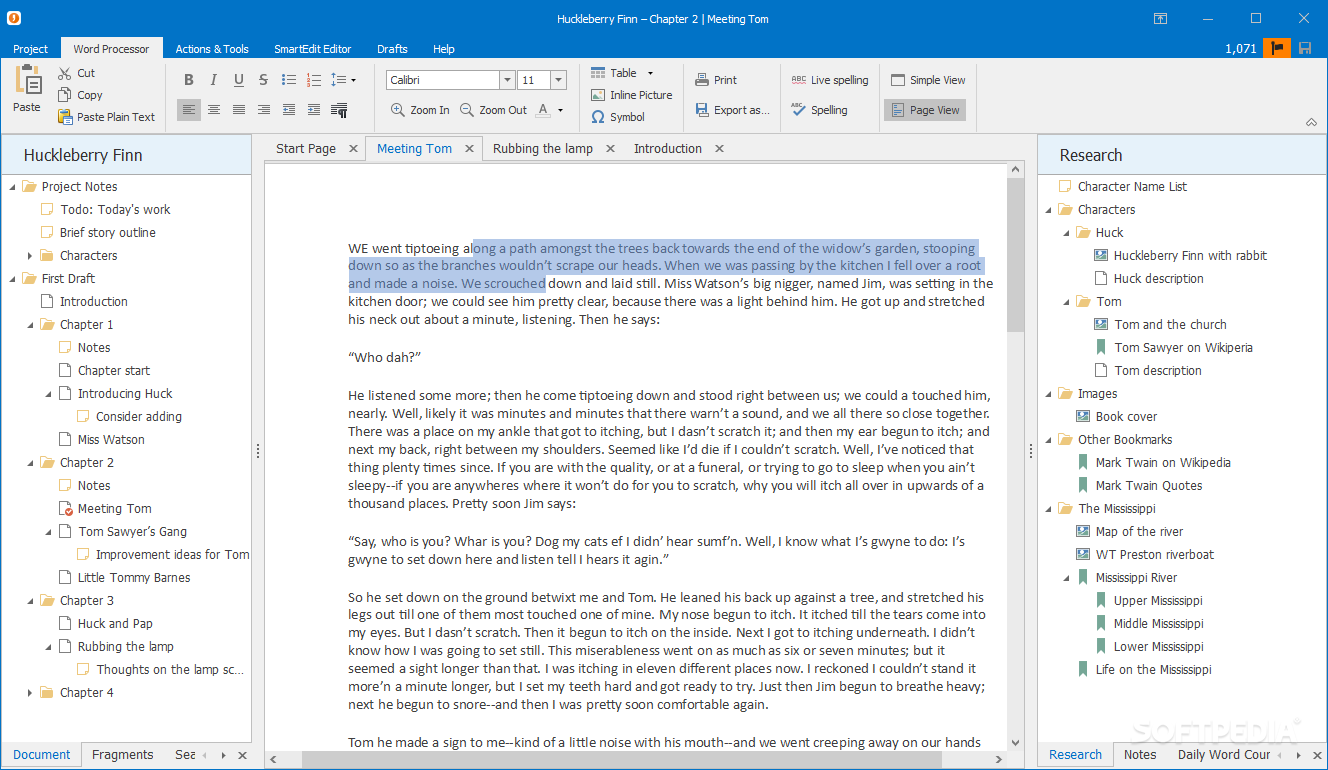Click the scroll down arrow of document
1328x770 pixels.
point(1015,743)
